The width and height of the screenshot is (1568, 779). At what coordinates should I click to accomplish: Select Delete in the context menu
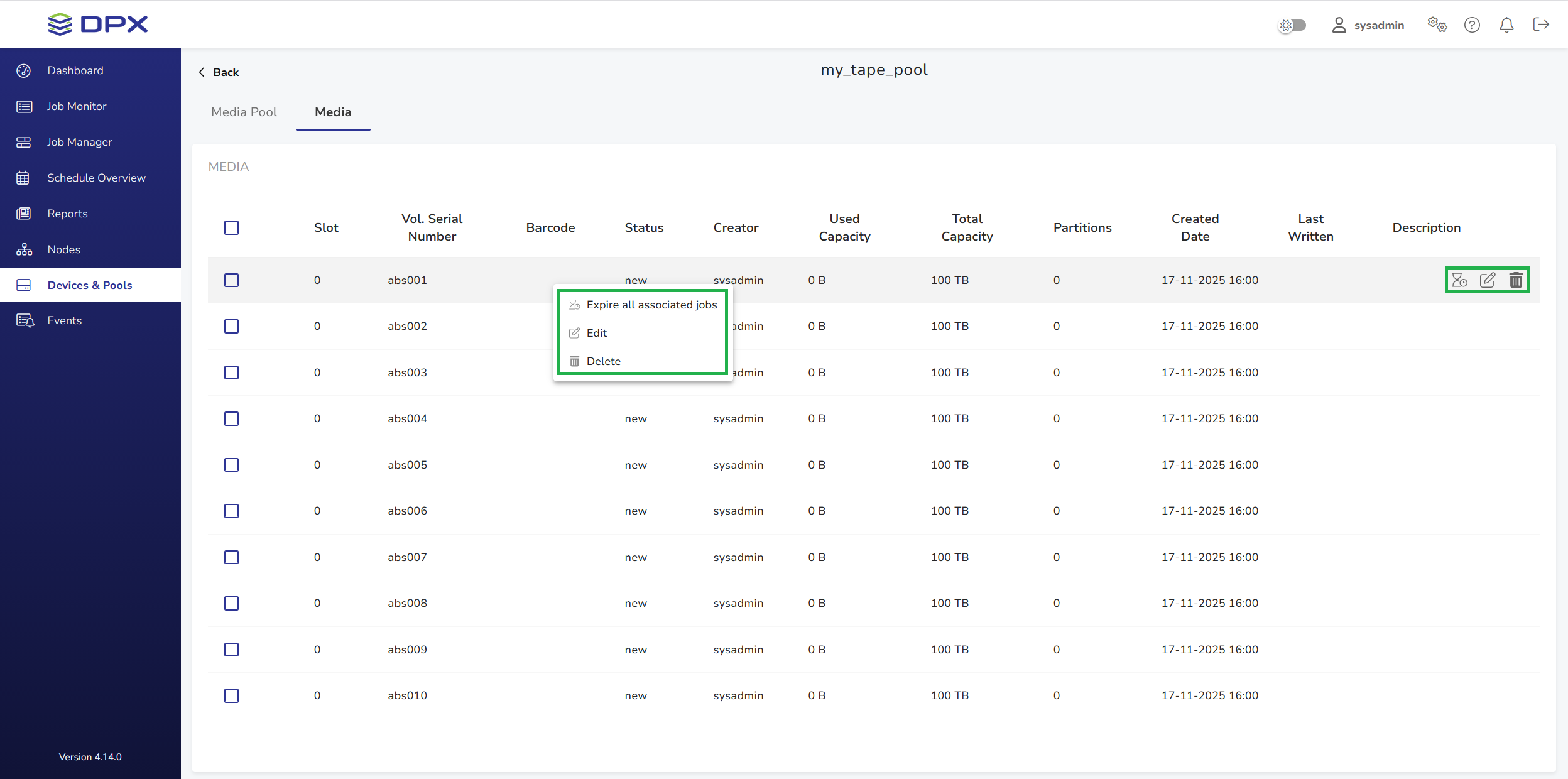pos(603,361)
